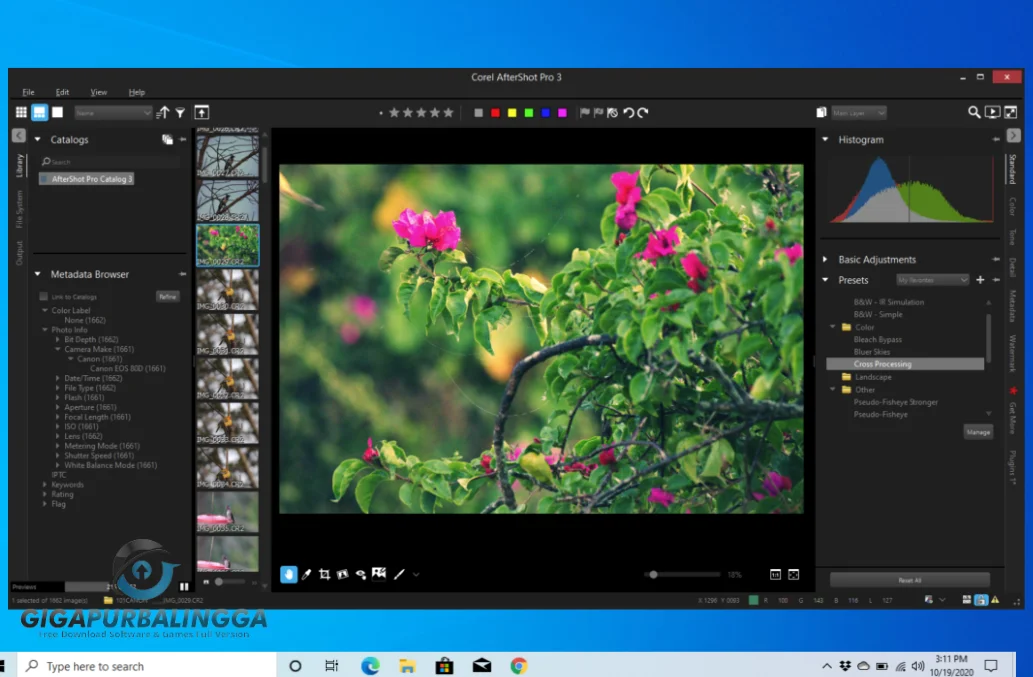Apply the yellow color label
This screenshot has height=677, width=1033.
click(x=512, y=113)
